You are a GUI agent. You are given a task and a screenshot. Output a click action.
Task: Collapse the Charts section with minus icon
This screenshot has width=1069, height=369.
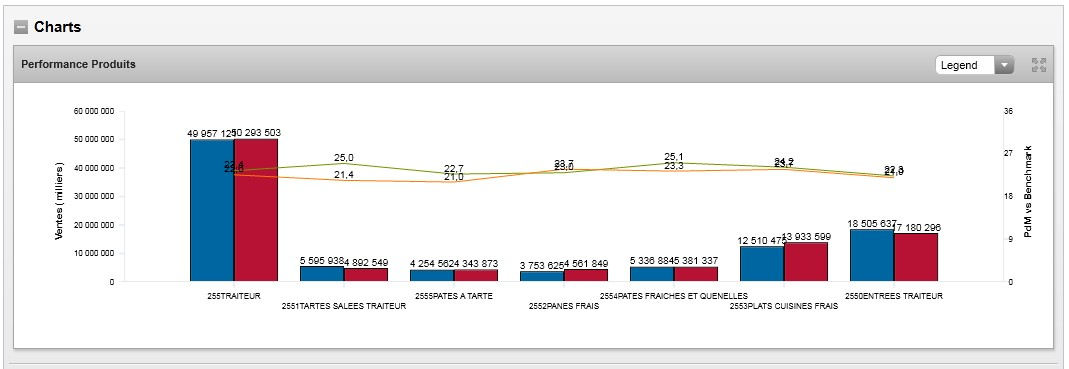pos(21,28)
